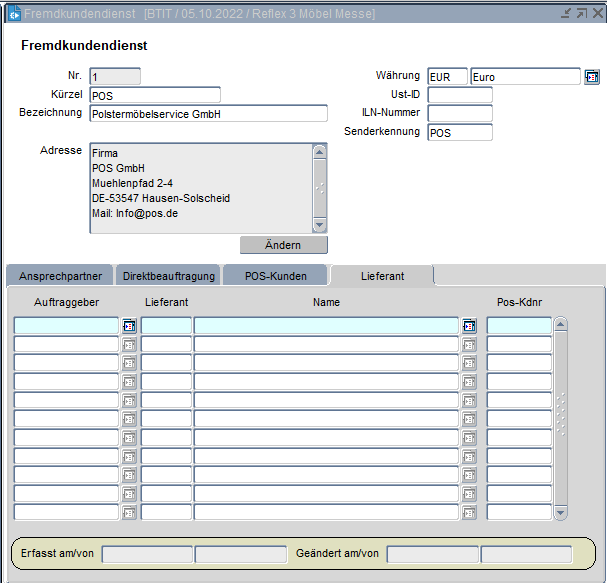Viewport: 607px width, 583px height.
Task: Click Name lookup icon in last row
Action: point(469,512)
